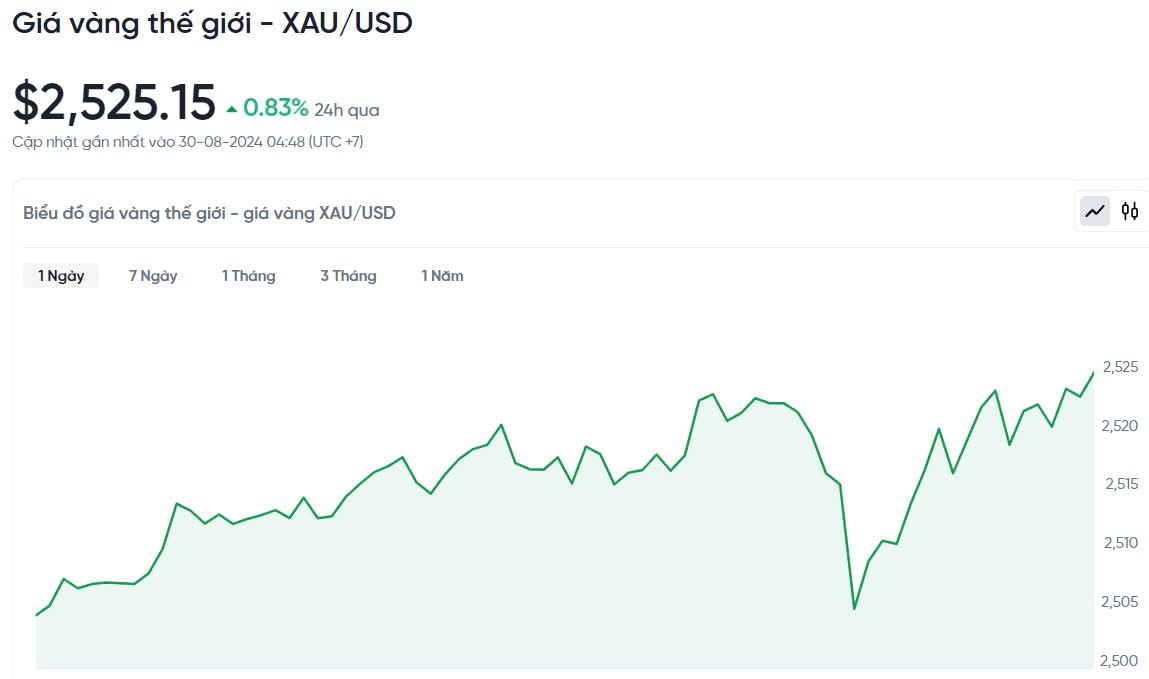Click the 24h qua label

[347, 110]
